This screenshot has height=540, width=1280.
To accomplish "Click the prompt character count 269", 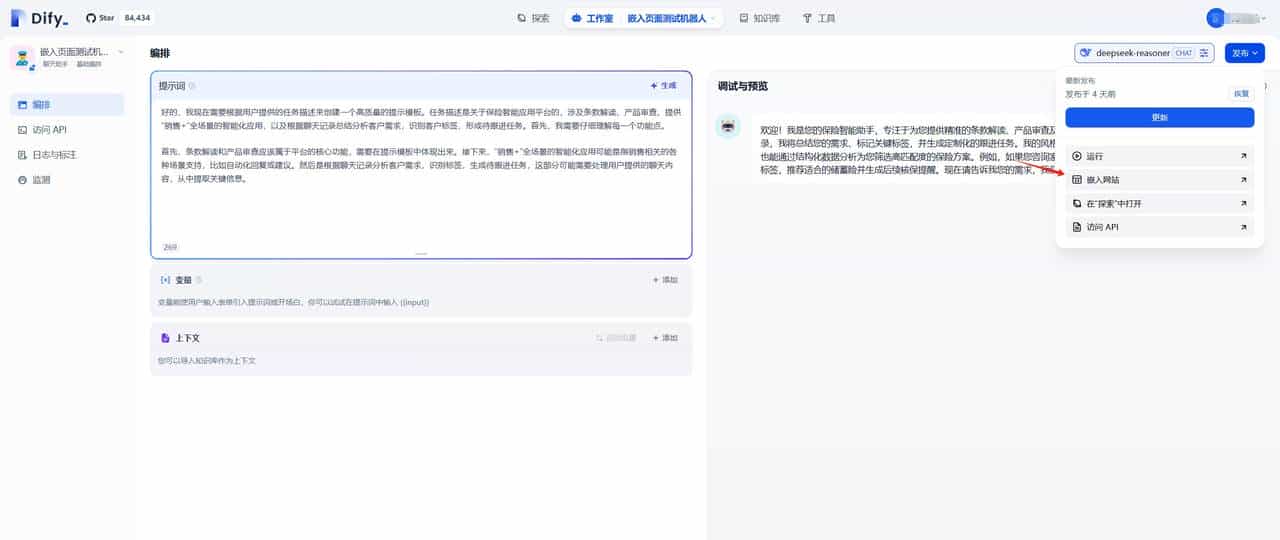I will click(170, 247).
